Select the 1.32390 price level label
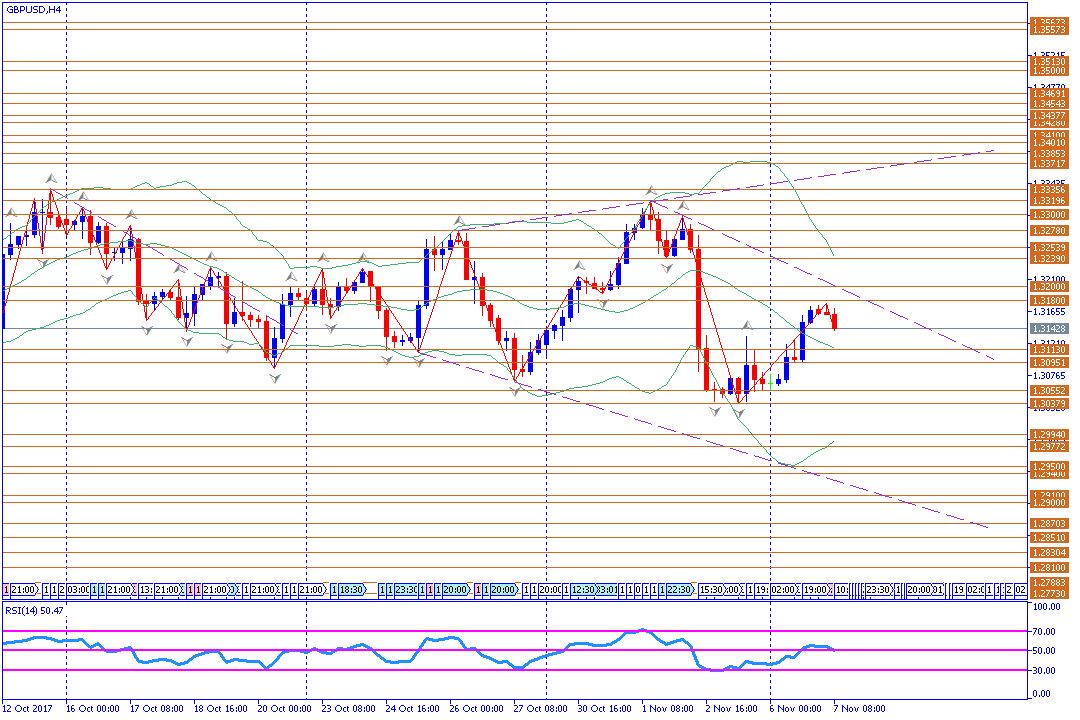Image resolution: width=1080 pixels, height=720 pixels. point(1049,259)
